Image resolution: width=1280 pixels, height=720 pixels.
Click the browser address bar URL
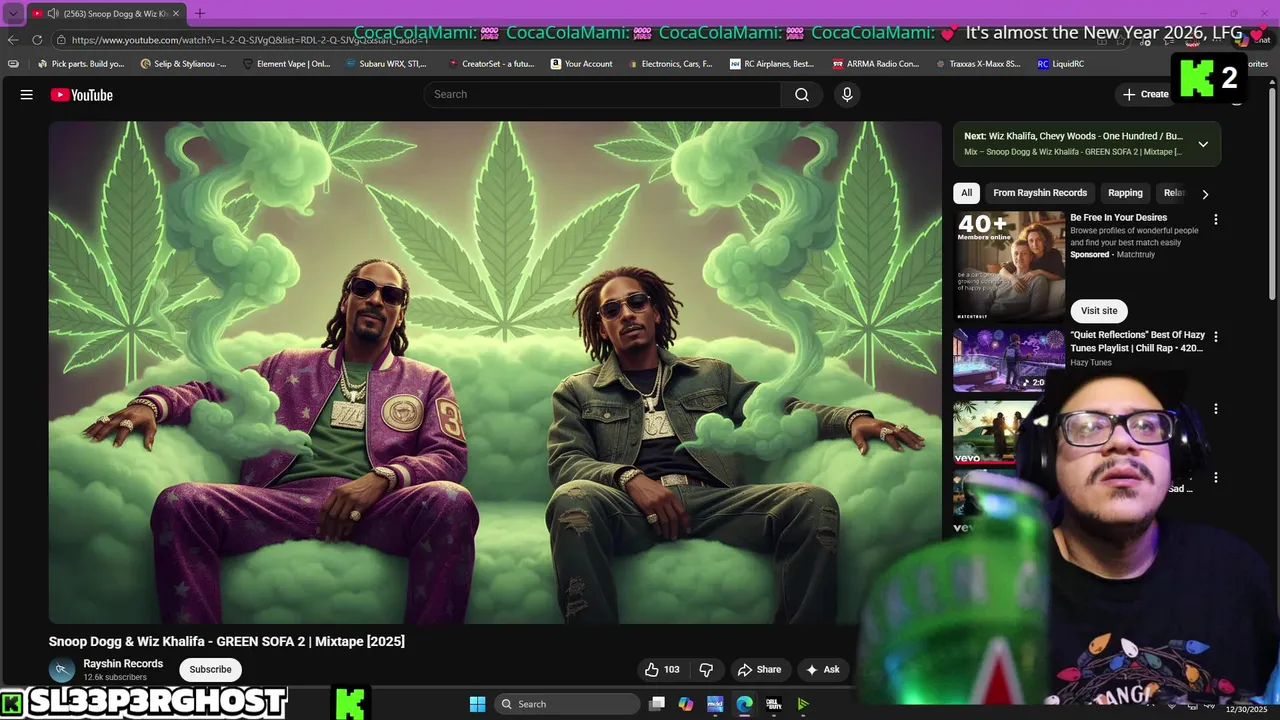coord(250,40)
